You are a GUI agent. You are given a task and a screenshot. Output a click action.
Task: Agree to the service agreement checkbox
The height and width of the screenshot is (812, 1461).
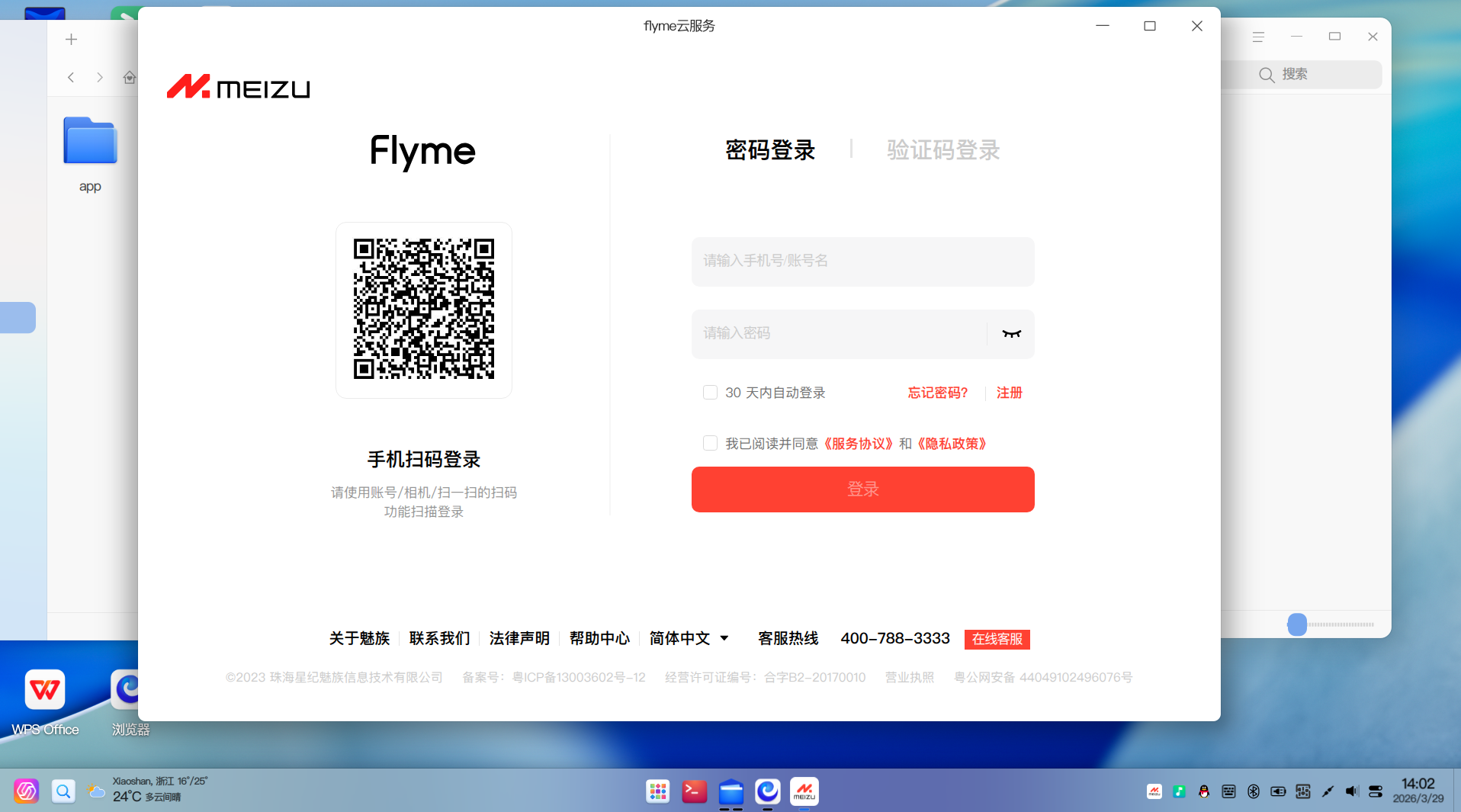tap(710, 443)
